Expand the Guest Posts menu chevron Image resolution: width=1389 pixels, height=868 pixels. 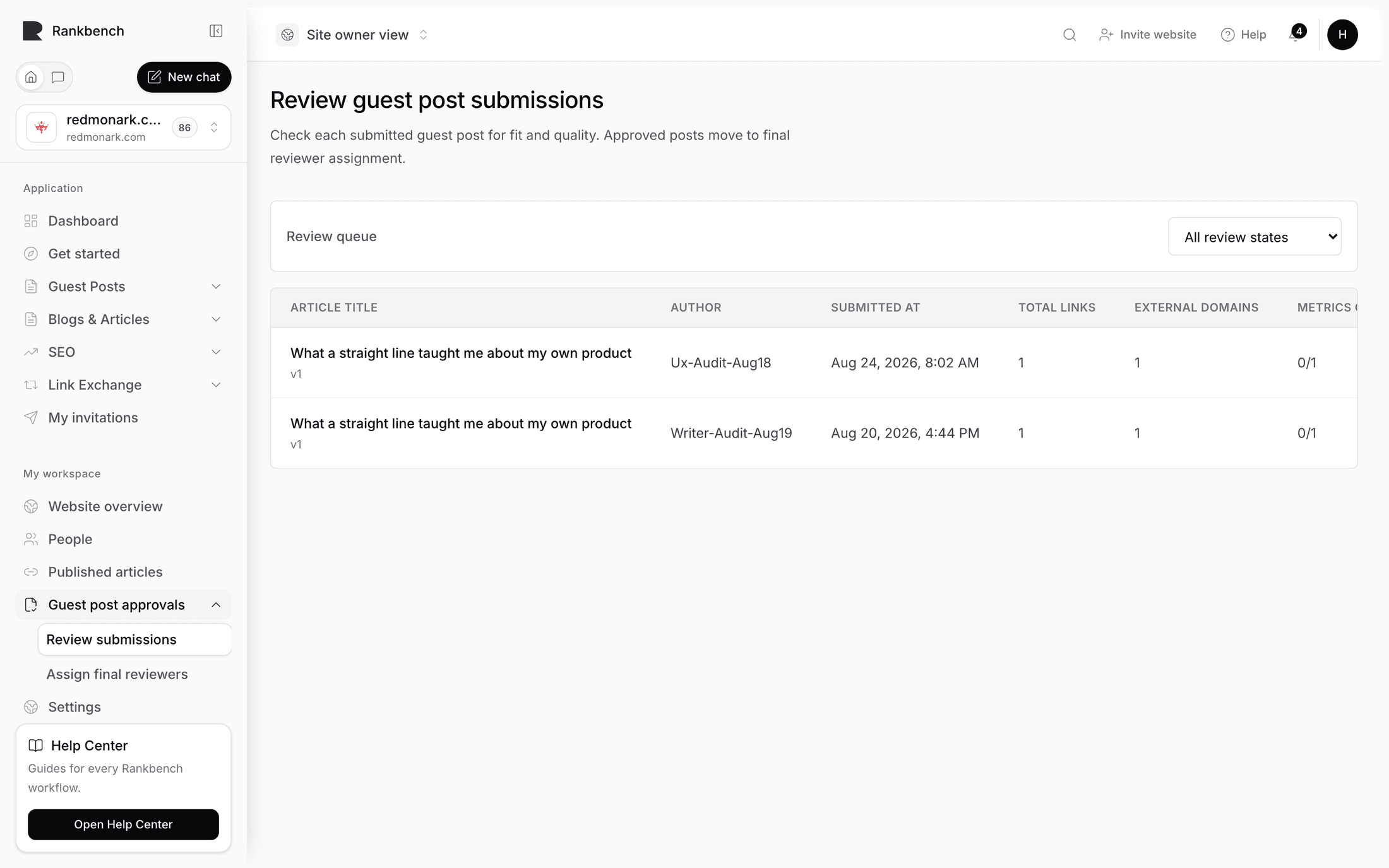tap(216, 287)
